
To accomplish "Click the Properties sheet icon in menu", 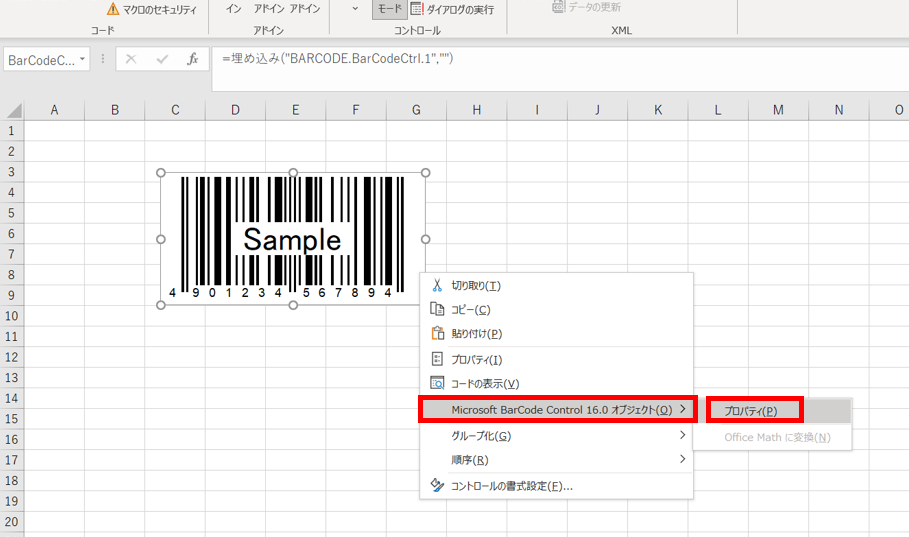I will pos(437,359).
